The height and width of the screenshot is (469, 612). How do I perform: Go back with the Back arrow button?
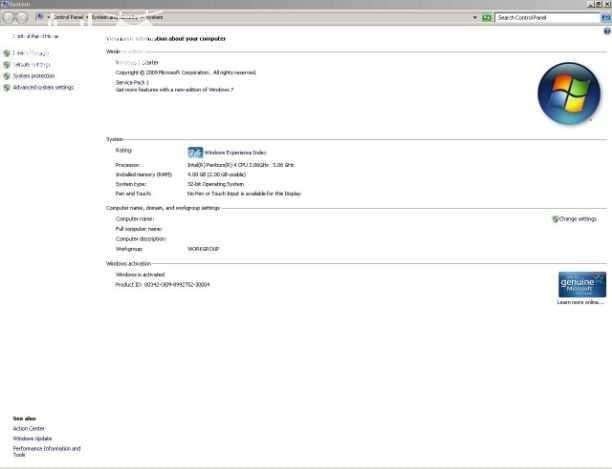[8, 18]
